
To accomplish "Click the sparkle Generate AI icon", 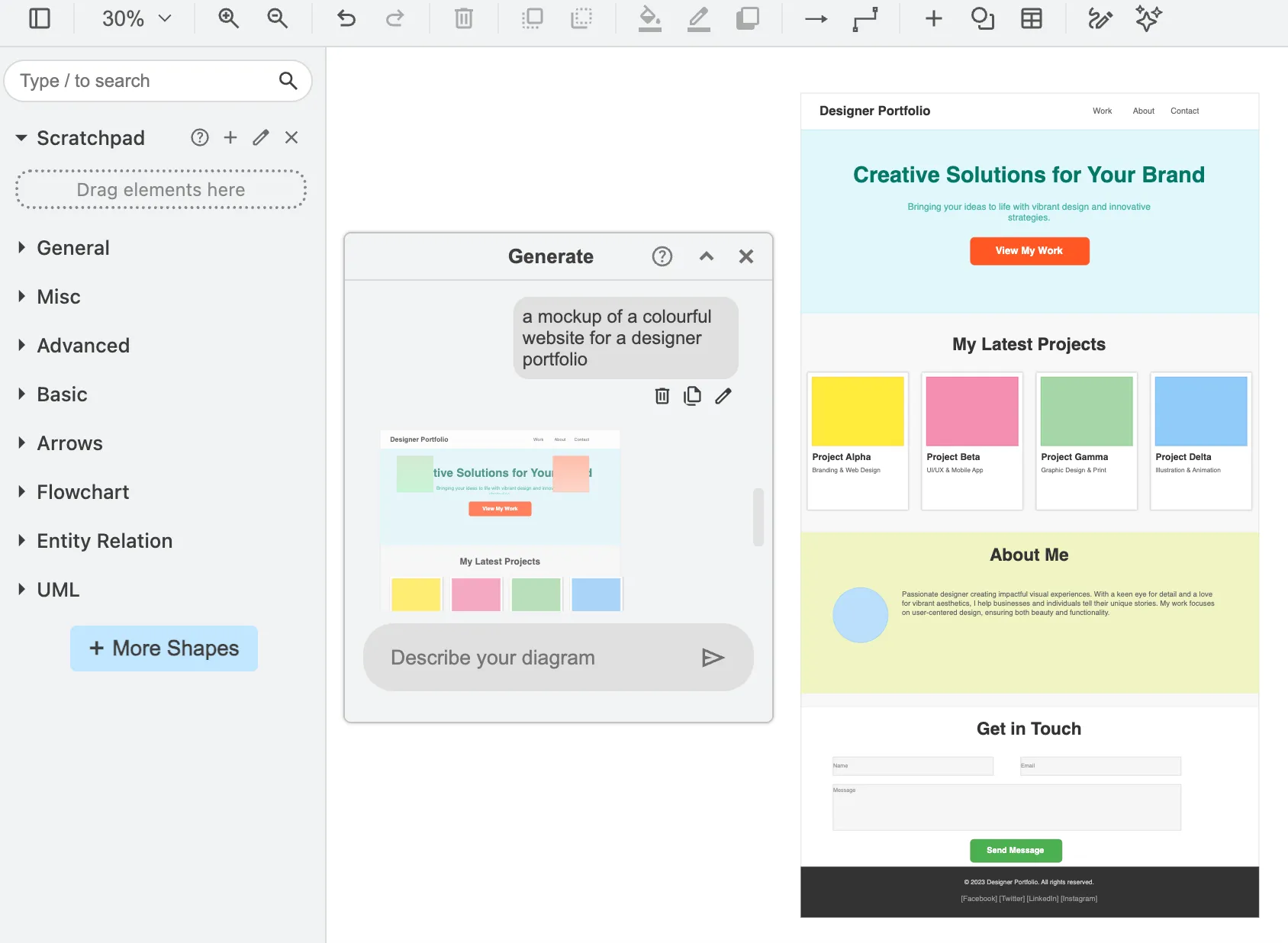I will pos(1148,18).
